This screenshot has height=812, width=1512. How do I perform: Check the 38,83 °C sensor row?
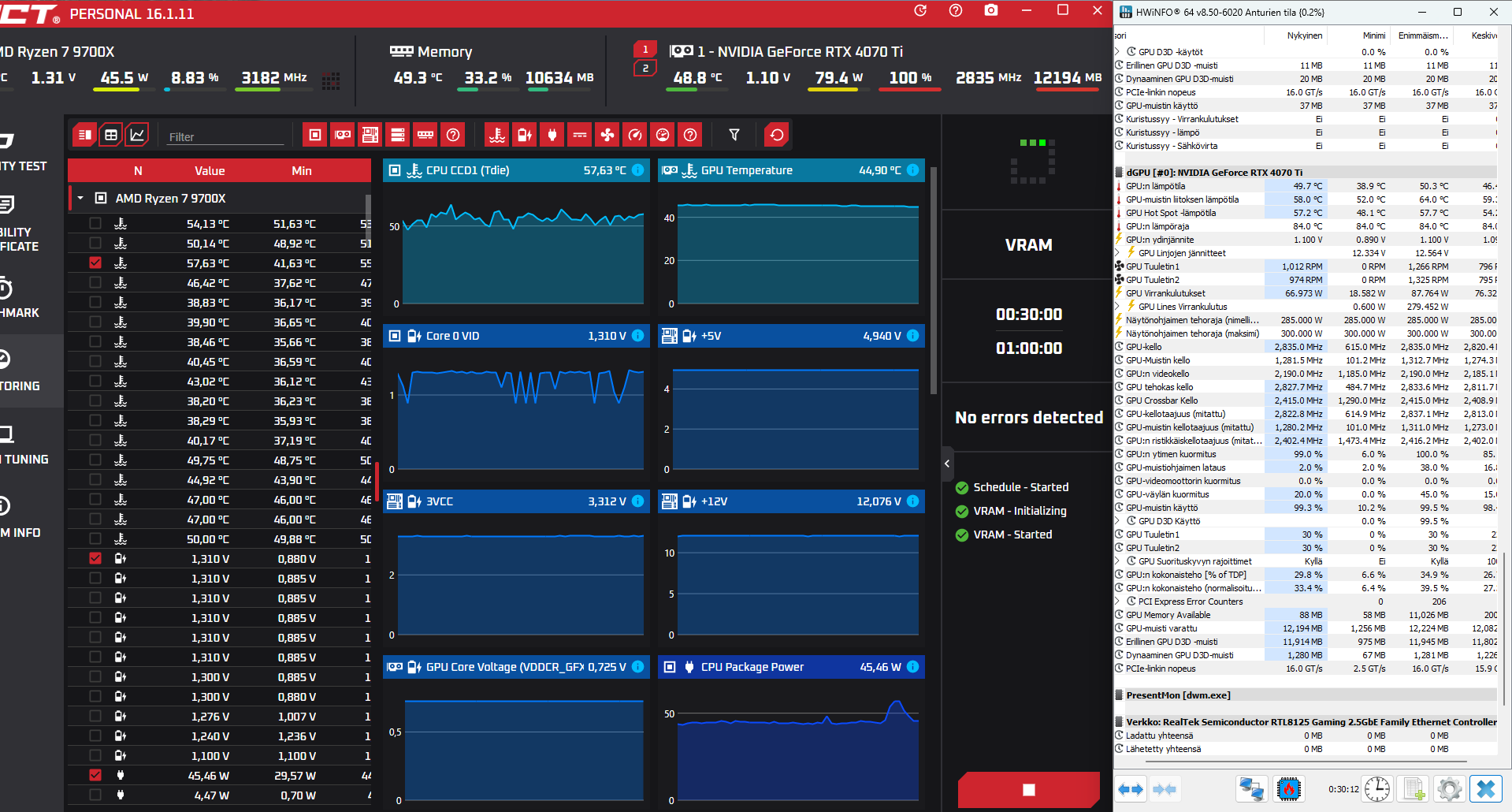tap(95, 303)
